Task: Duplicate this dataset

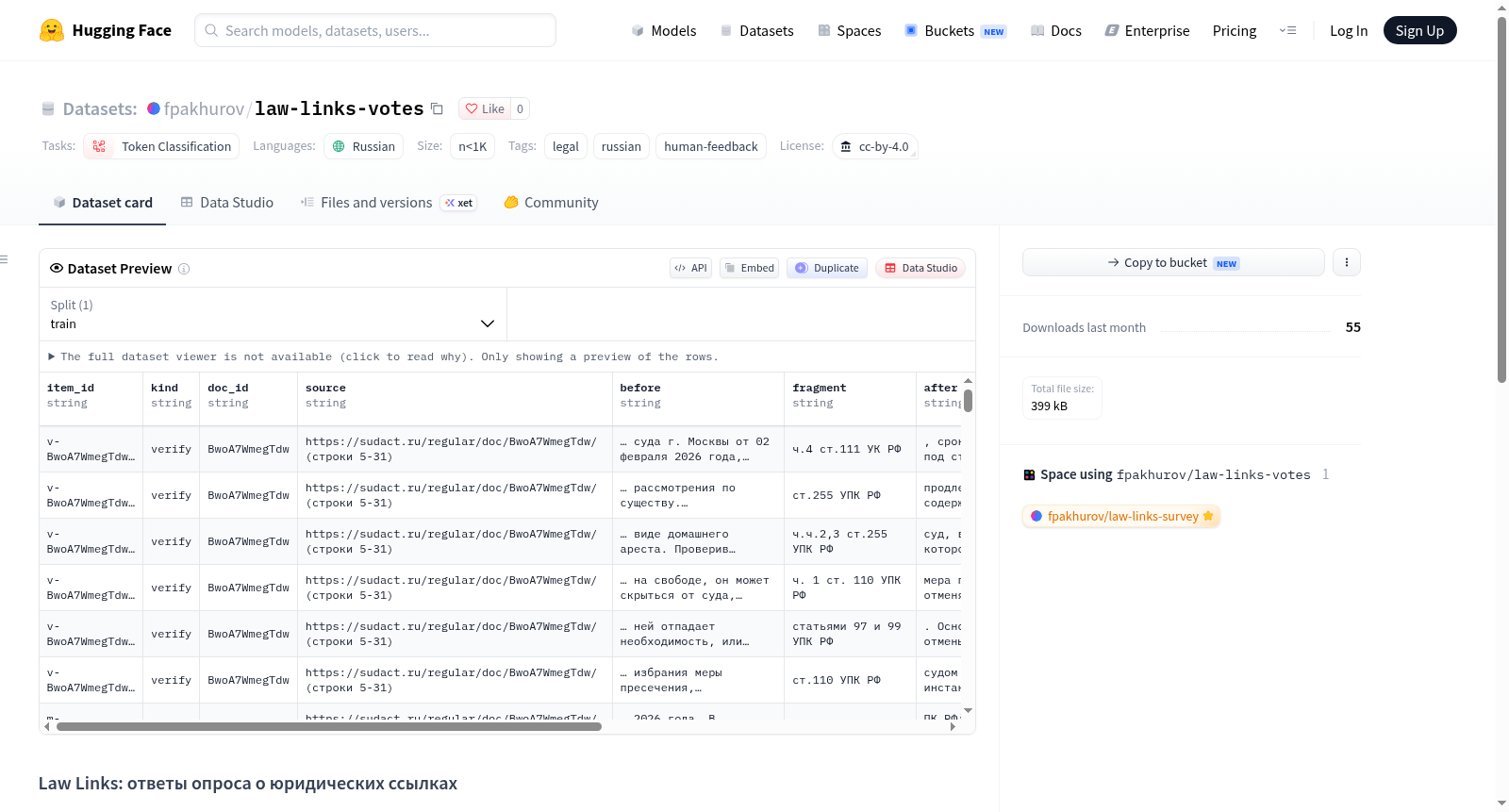Action: point(827,268)
